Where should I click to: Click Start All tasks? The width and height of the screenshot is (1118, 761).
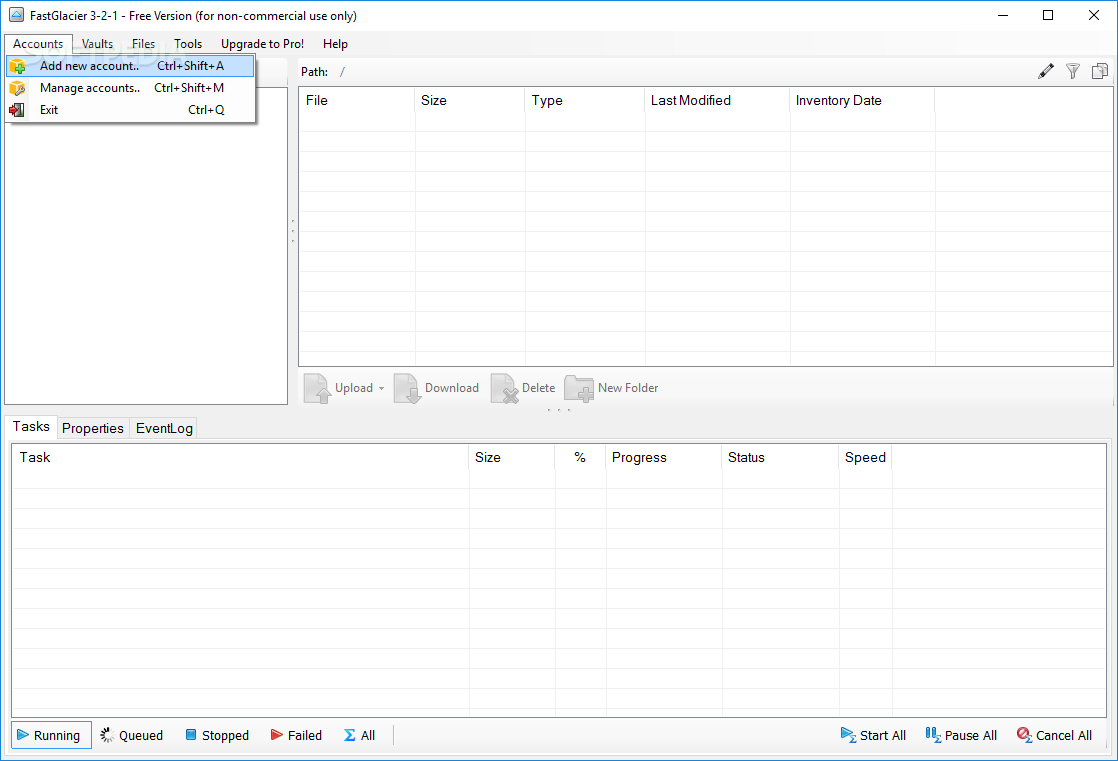[873, 735]
